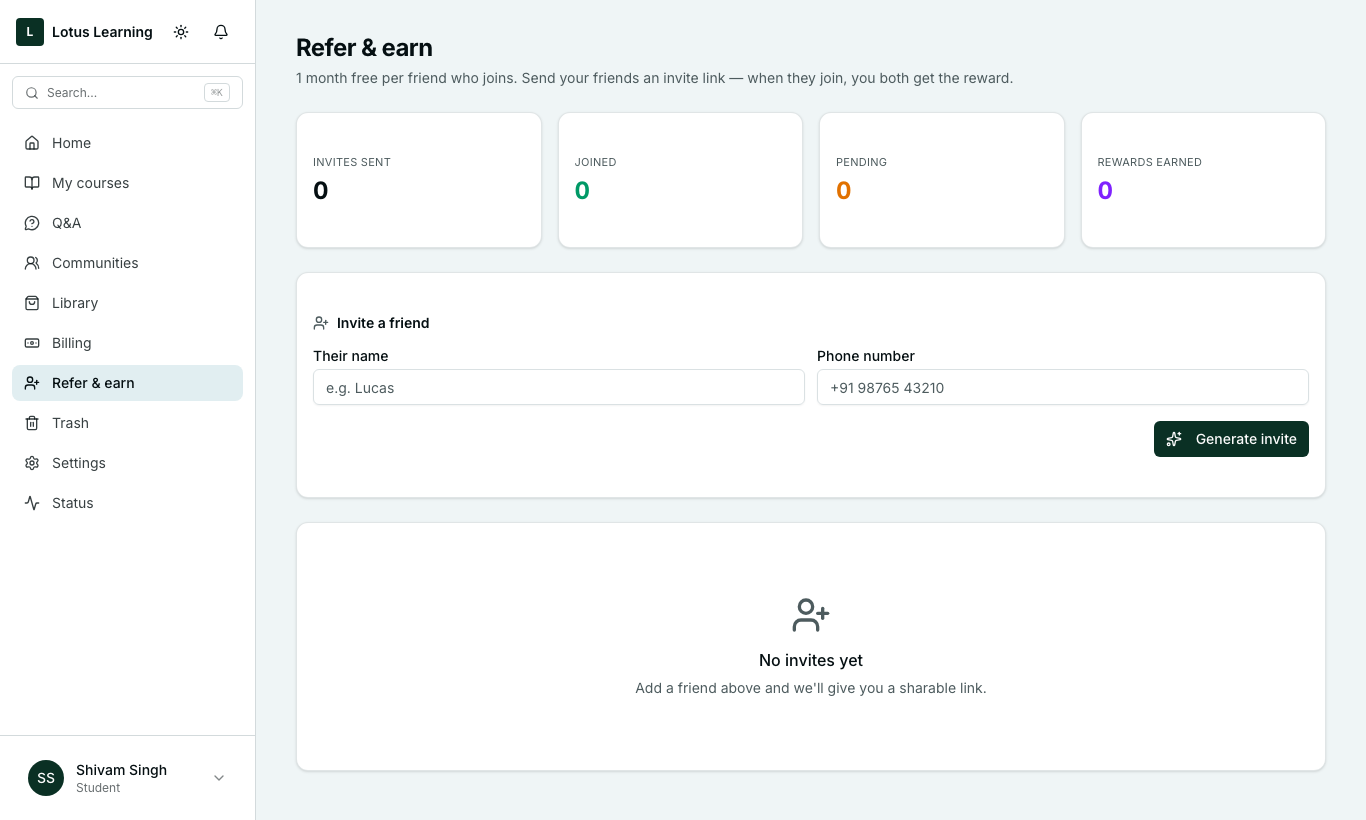Viewport: 1366px width, 820px height.
Task: Open Settings from the sidebar
Action: coord(127,463)
